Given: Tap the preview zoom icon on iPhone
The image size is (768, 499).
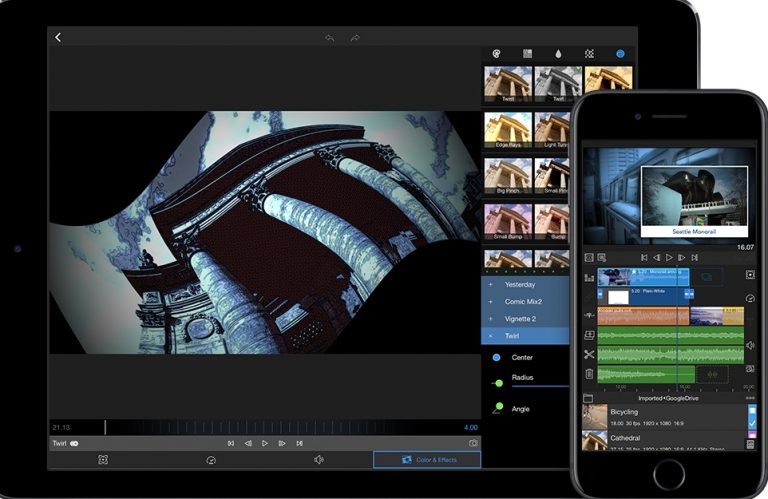Looking at the screenshot, I should pos(602,258).
